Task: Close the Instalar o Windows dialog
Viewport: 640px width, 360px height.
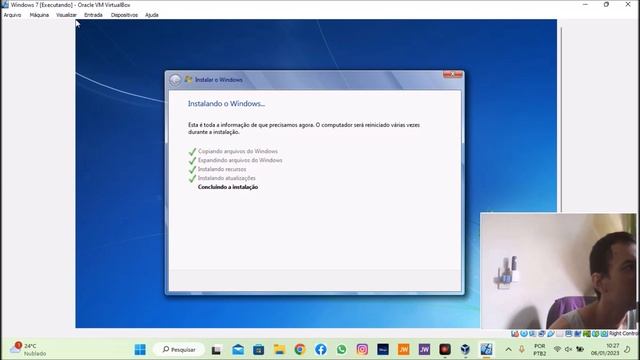Action: pos(453,74)
